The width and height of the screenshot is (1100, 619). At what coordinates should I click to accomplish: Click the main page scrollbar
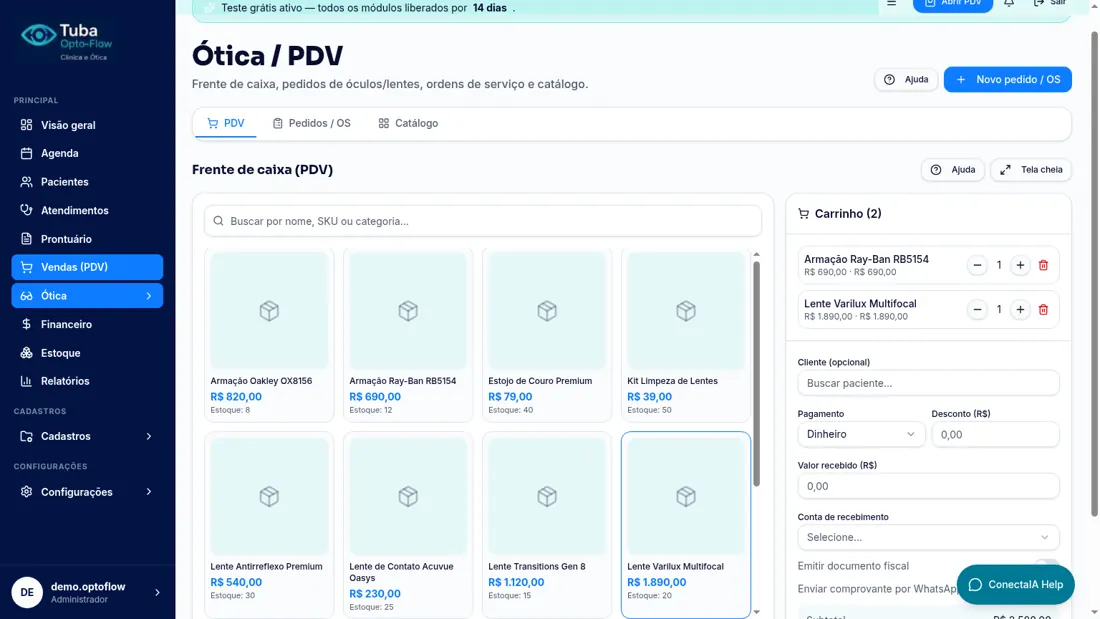[x=1095, y=274]
